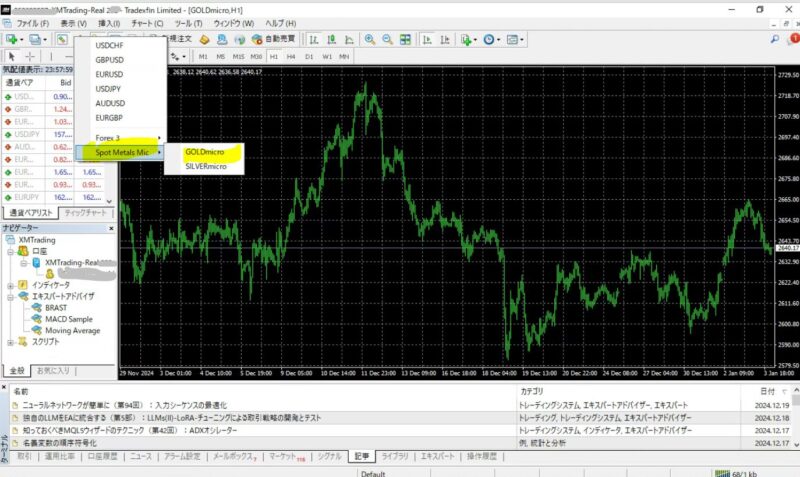Click the MetaQuotes Language Editor icon

pos(205,39)
